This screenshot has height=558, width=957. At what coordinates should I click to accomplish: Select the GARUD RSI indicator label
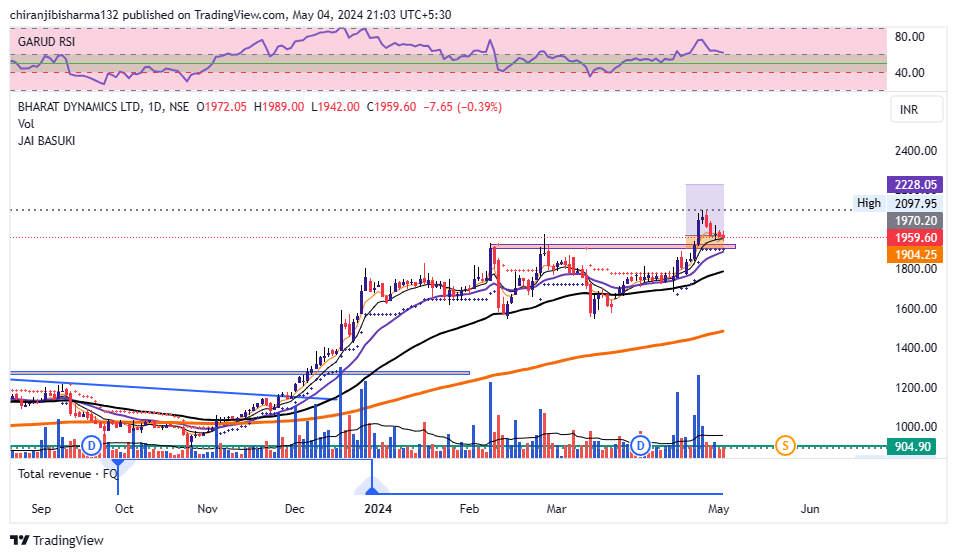click(46, 42)
